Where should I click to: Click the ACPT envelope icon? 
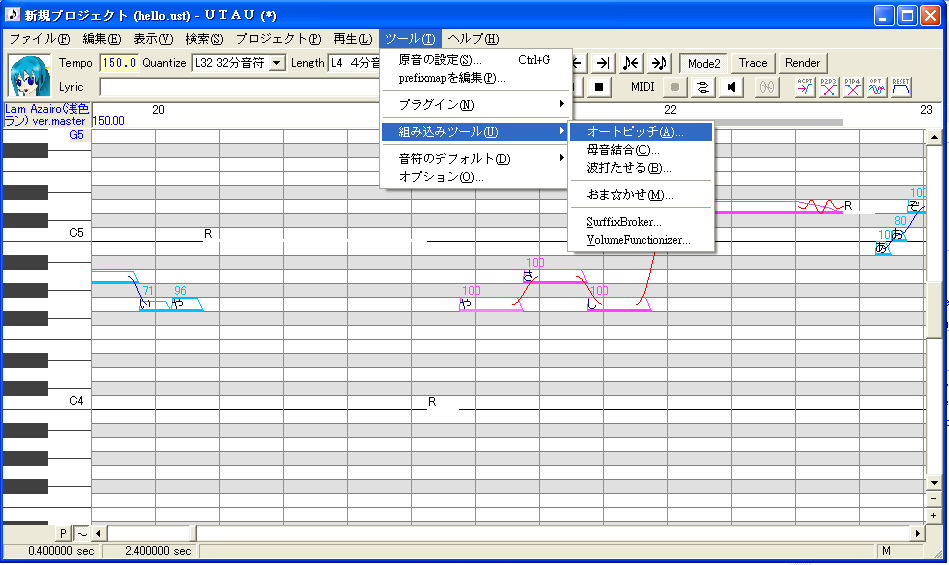[x=805, y=87]
